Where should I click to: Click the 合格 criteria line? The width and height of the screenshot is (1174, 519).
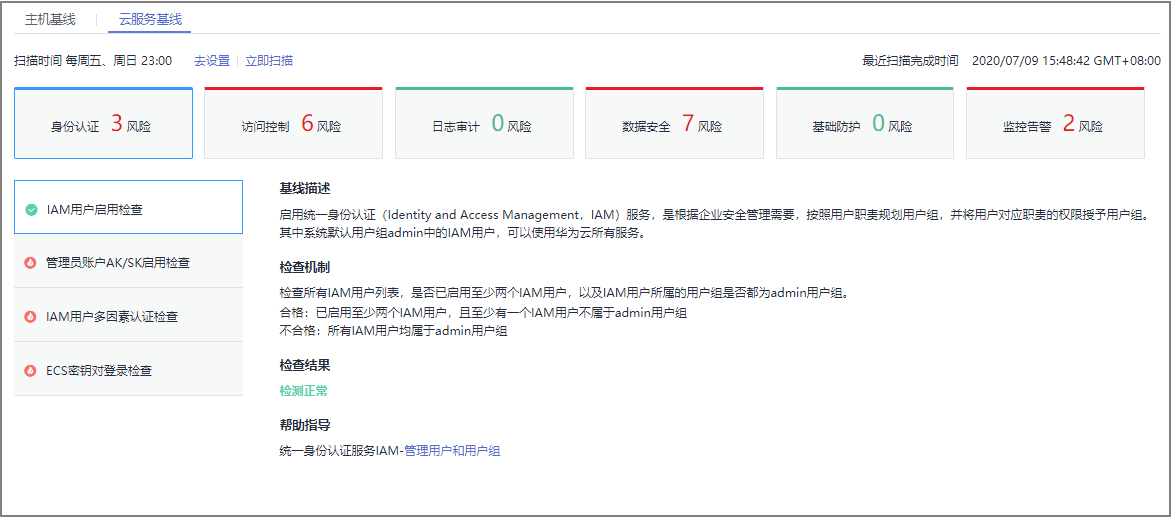[484, 312]
